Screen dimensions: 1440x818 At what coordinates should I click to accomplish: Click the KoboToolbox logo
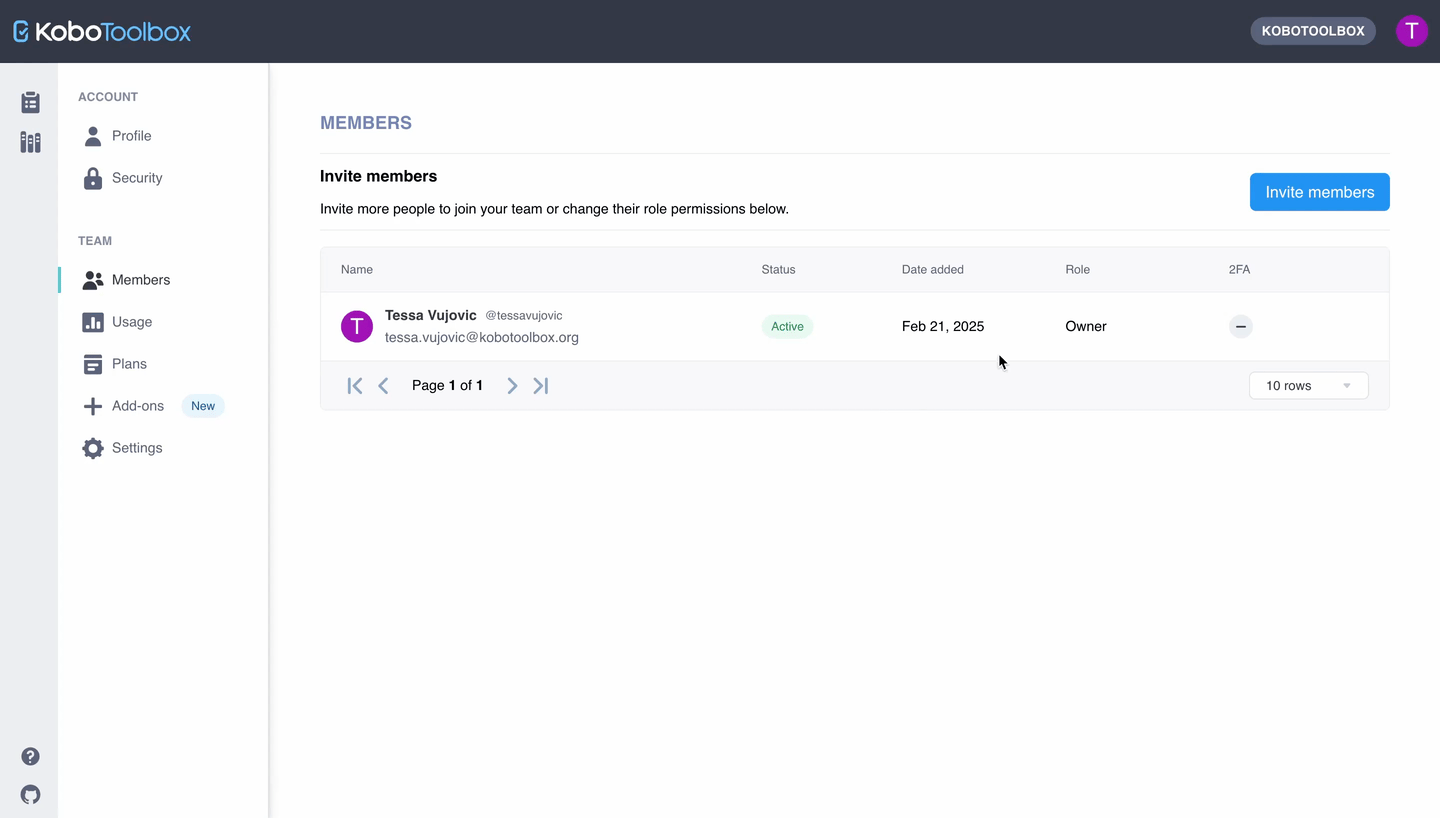coord(100,31)
